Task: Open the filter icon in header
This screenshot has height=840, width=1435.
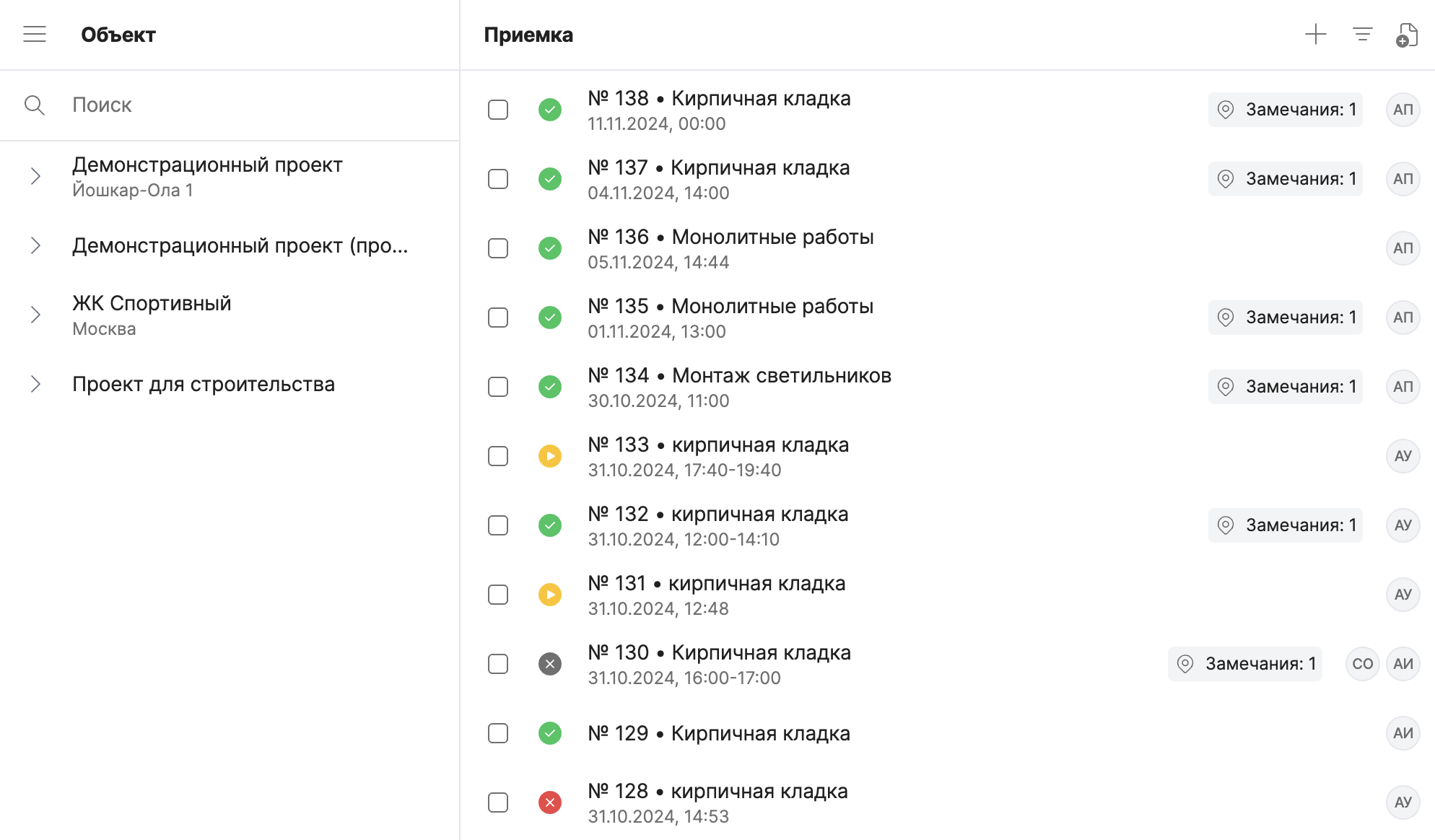Action: pos(1362,34)
